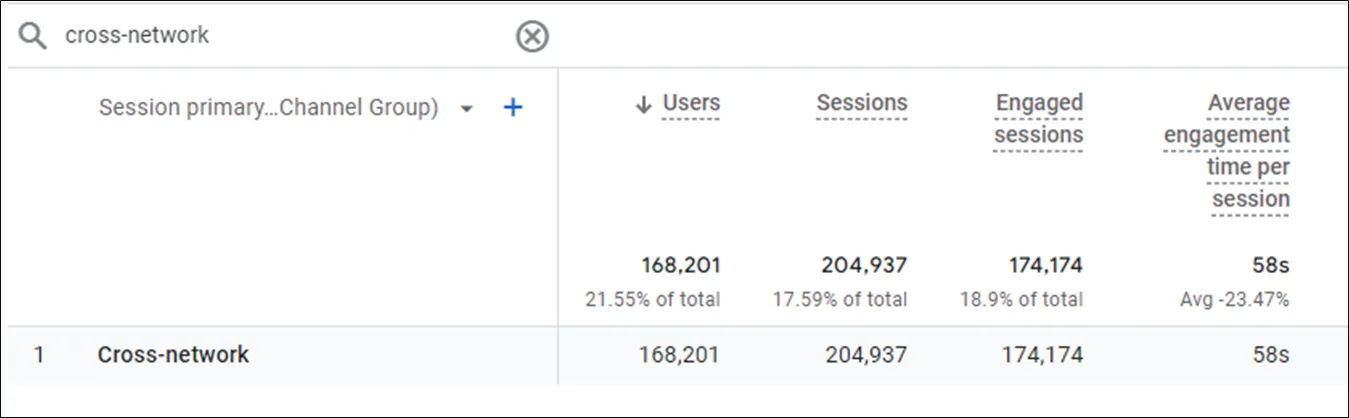Focus the search field containing cross-network
Screen dimensions: 1349x418
coord(280,36)
